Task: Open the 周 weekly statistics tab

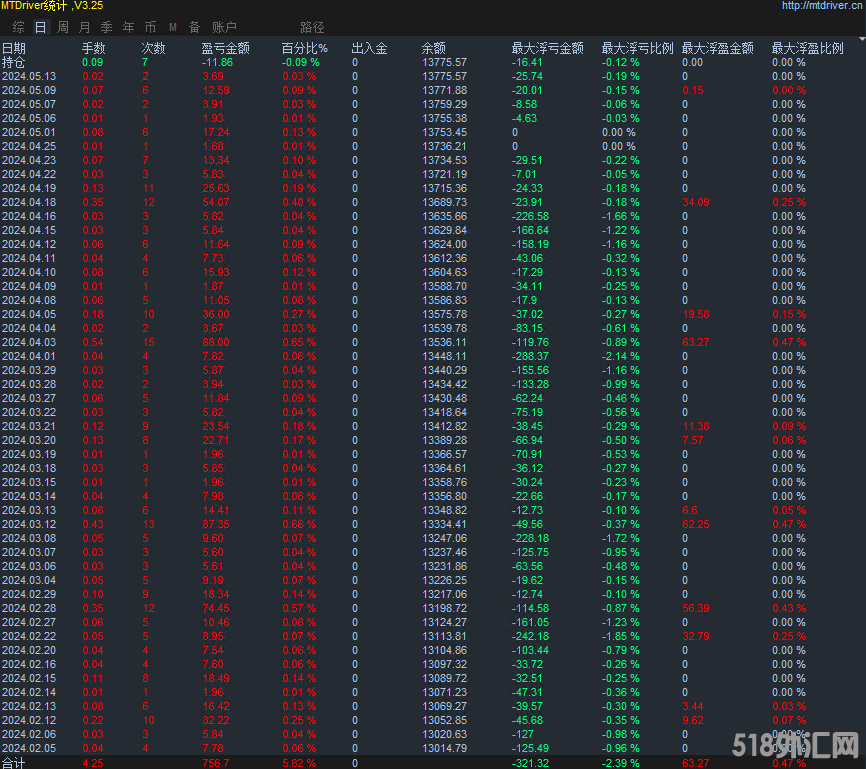Action: (x=63, y=27)
